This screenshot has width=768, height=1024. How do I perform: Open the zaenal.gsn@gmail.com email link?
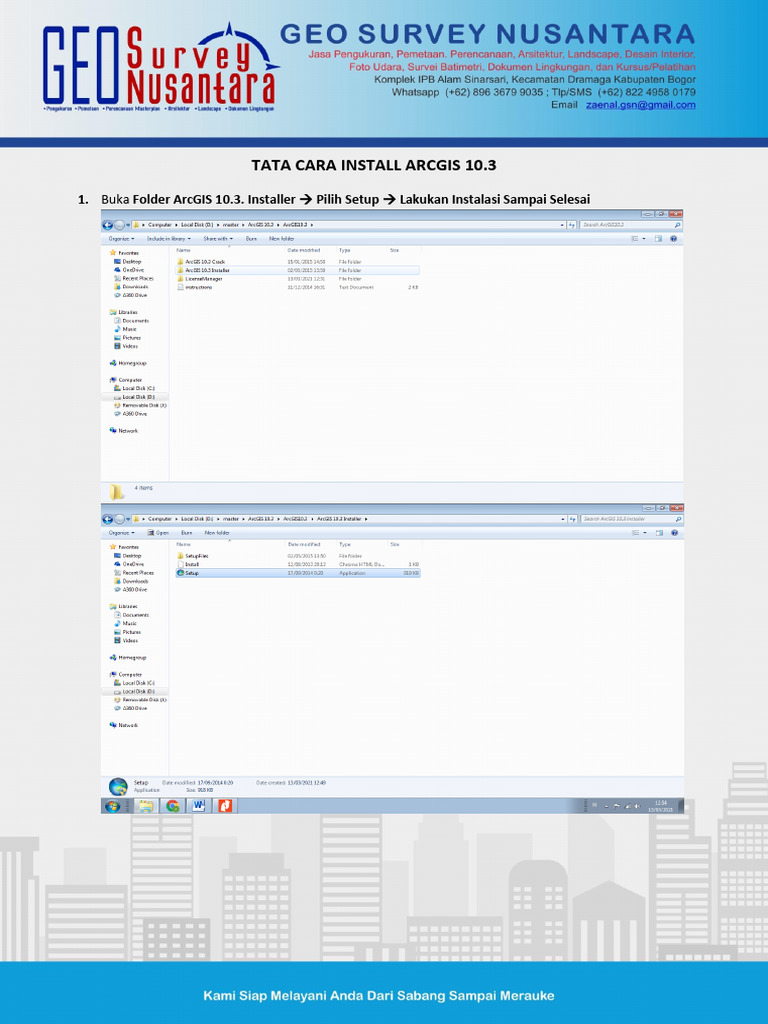640,104
